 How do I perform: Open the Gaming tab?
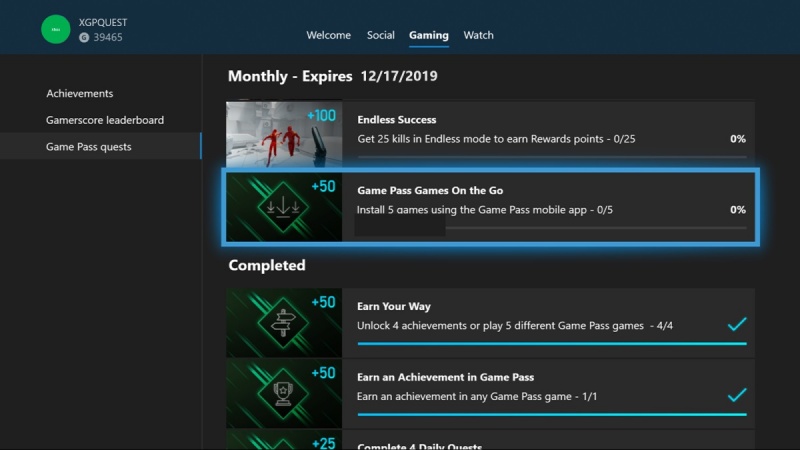click(x=429, y=35)
